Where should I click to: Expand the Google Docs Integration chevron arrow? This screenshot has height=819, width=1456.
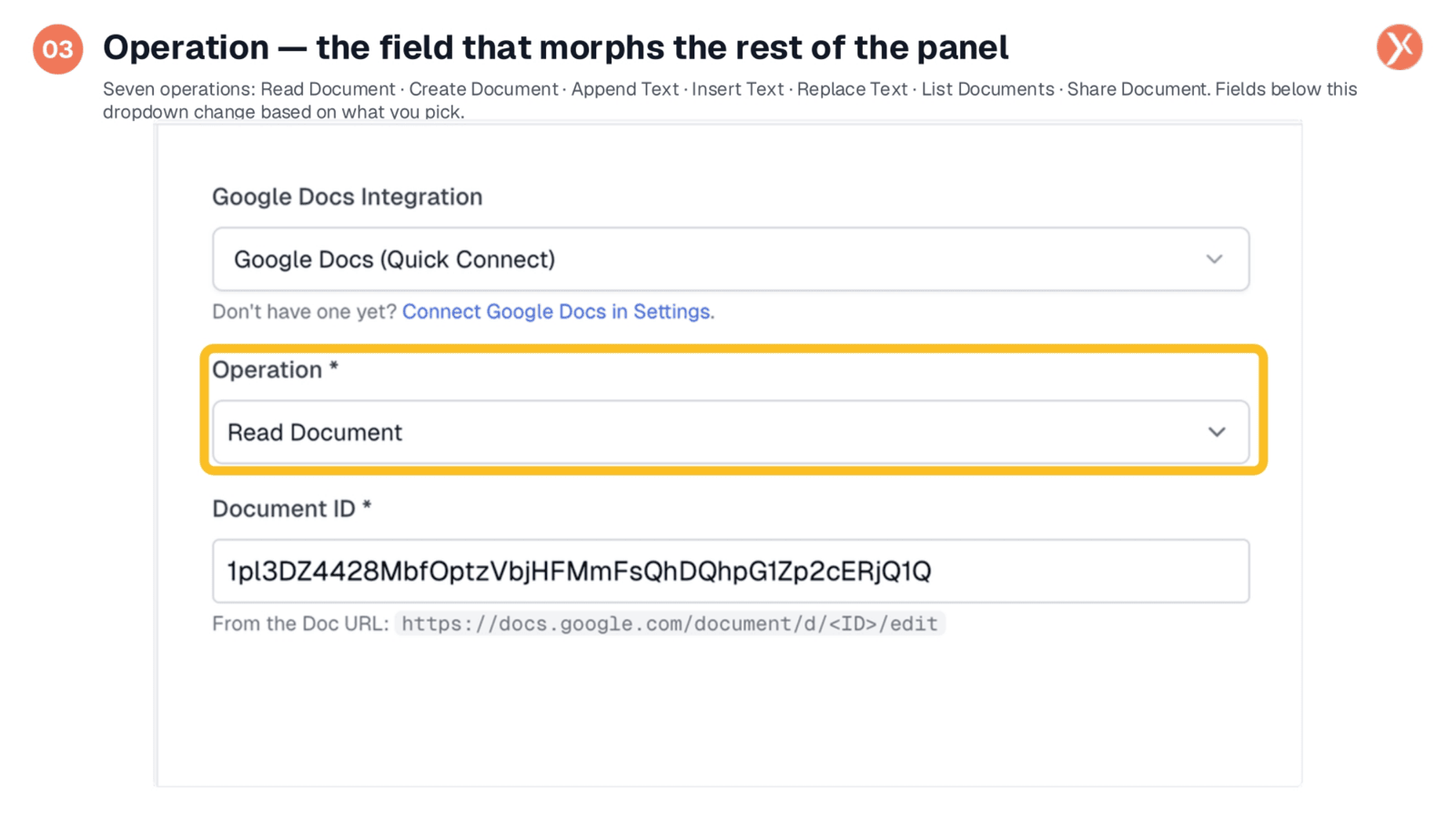pyautogui.click(x=1214, y=259)
